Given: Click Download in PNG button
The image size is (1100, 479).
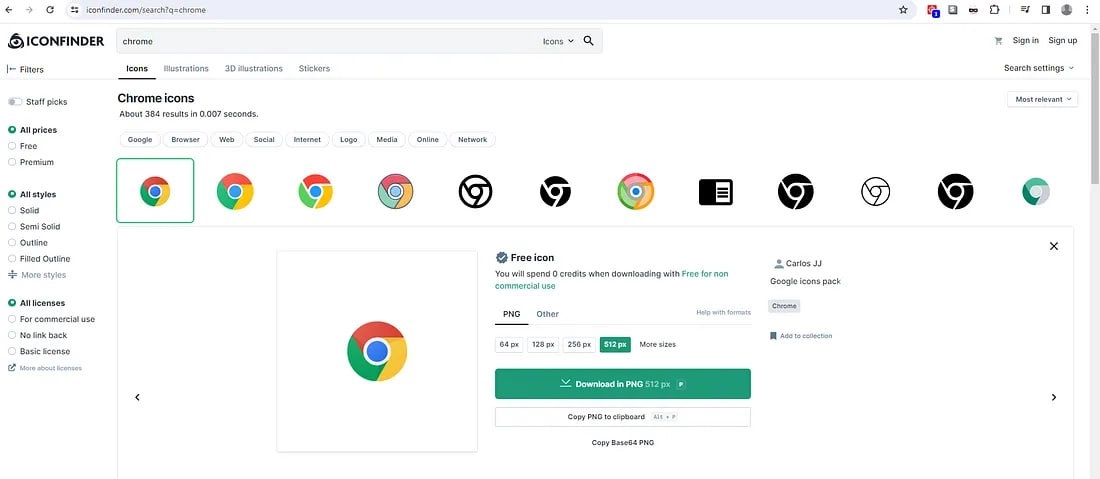Looking at the screenshot, I should (622, 384).
